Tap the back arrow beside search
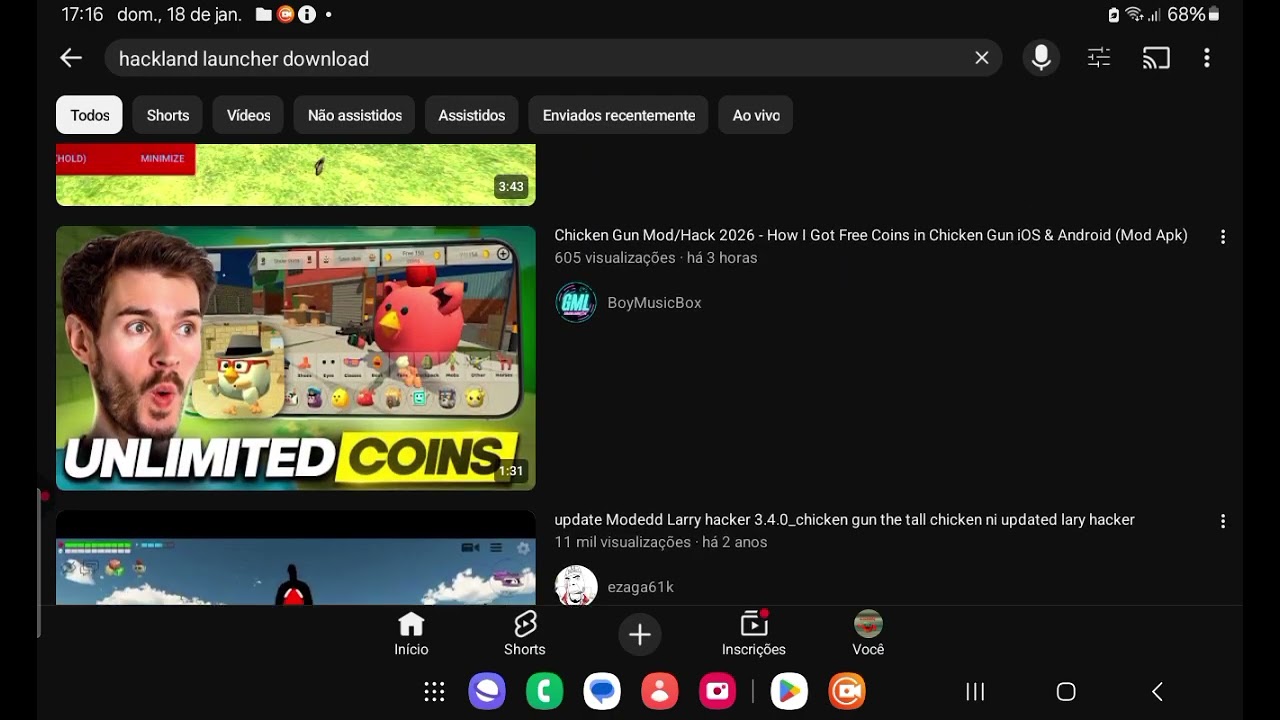The height and width of the screenshot is (720, 1280). pos(70,58)
